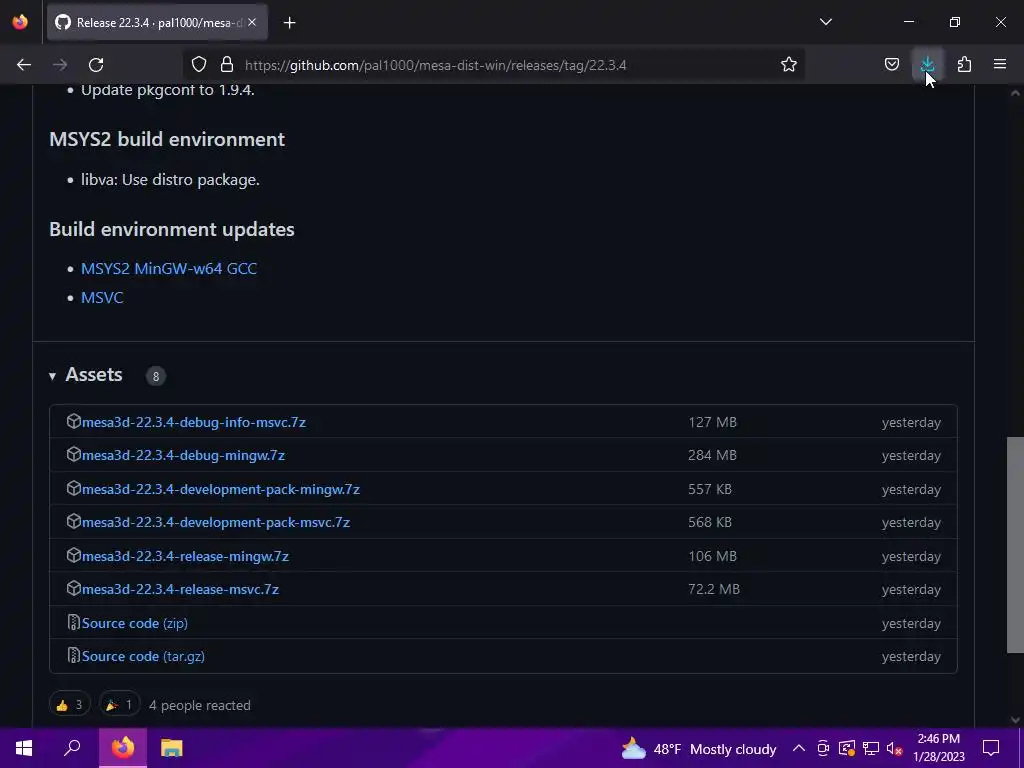Screen dimensions: 1024x768
Task: Click package icon beside release-msvc.7z
Action: 73,588
